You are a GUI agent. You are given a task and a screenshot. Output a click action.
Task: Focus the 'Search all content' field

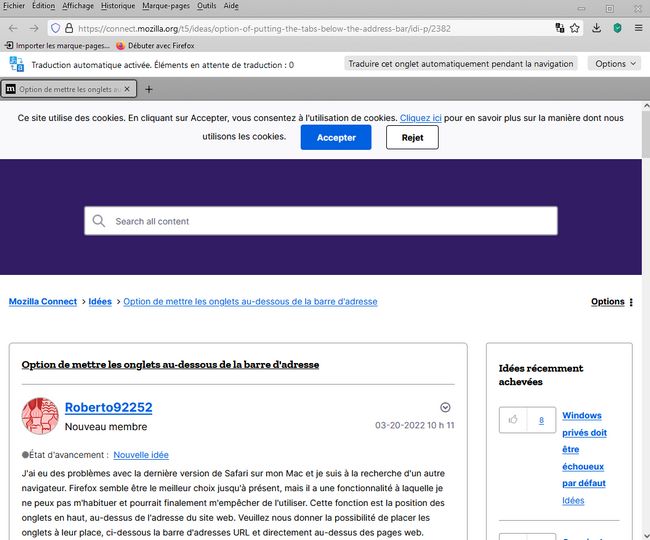tap(321, 221)
